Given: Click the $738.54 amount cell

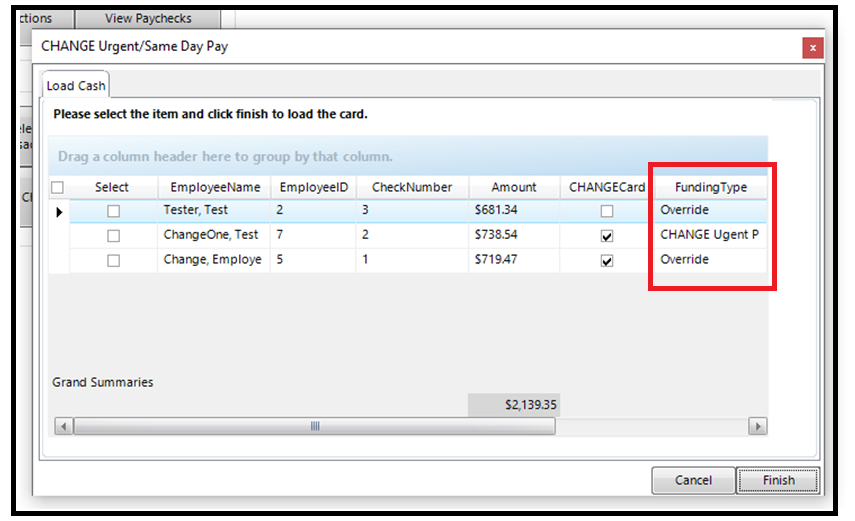Looking at the screenshot, I should click(514, 235).
